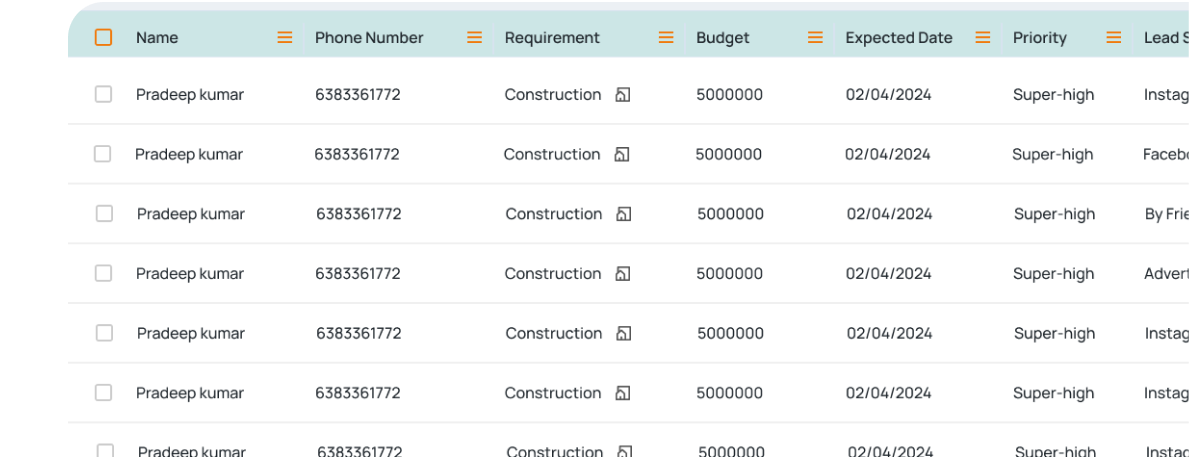Click expected date in the sixth row
Viewport: 1189px width, 457px height.
[x=889, y=393]
